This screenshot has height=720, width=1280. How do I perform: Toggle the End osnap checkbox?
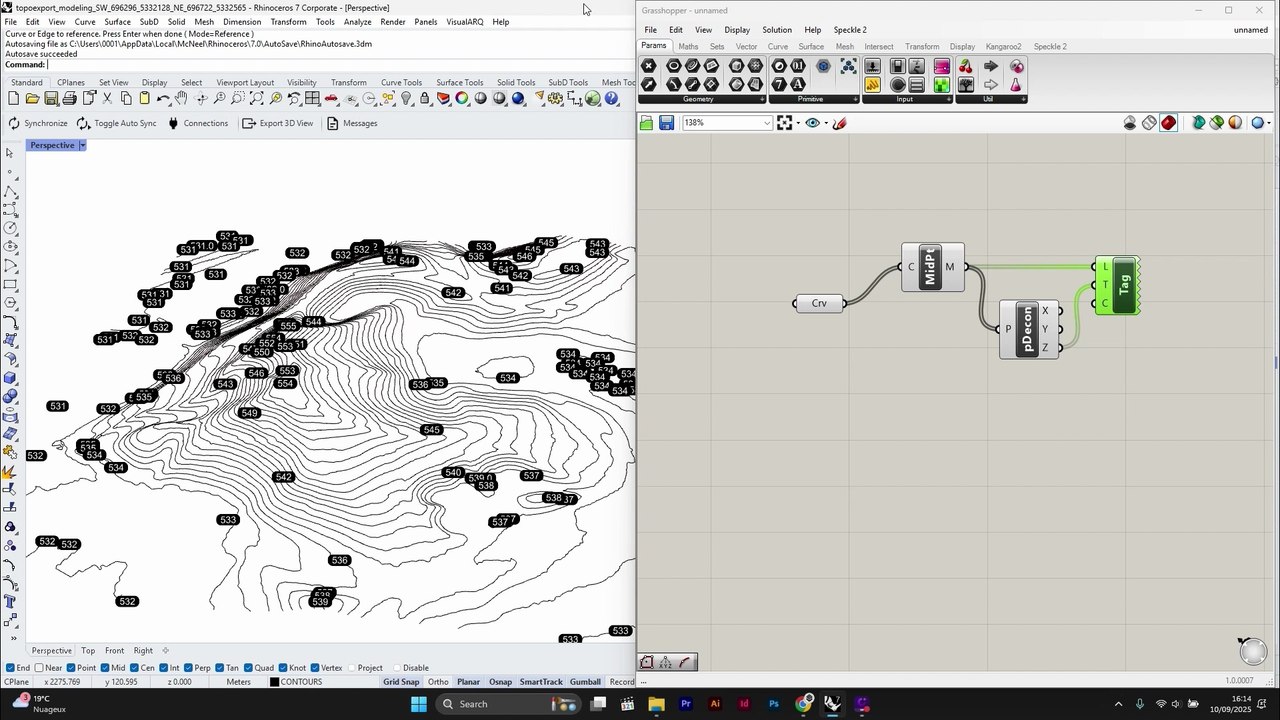[10, 668]
